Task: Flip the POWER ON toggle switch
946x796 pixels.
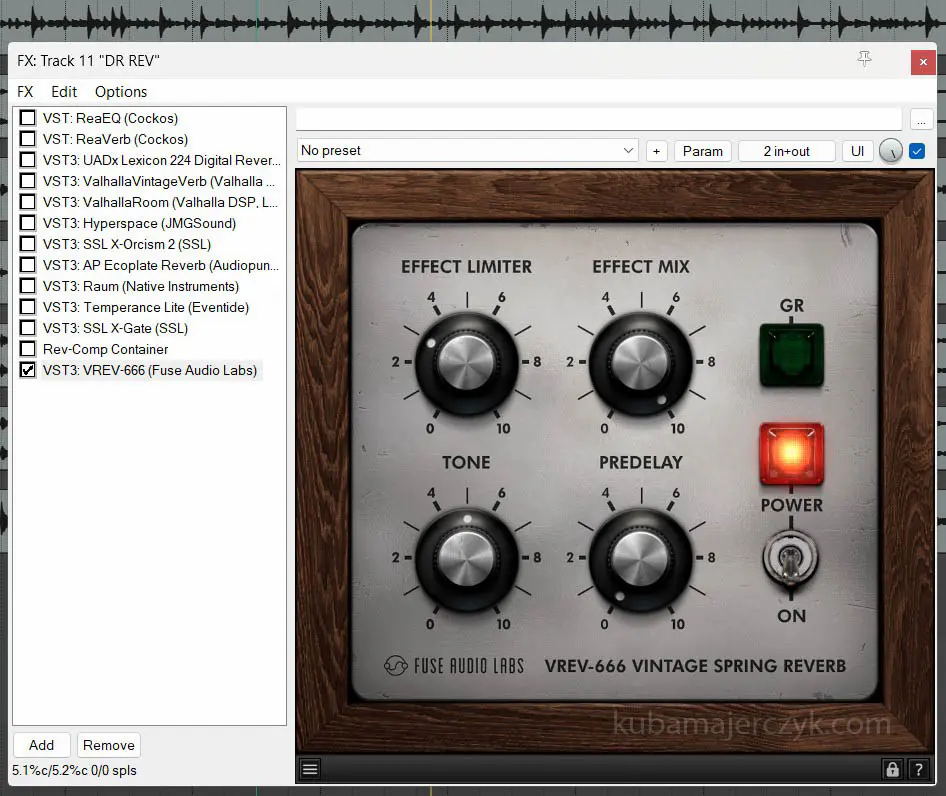Action: [791, 560]
